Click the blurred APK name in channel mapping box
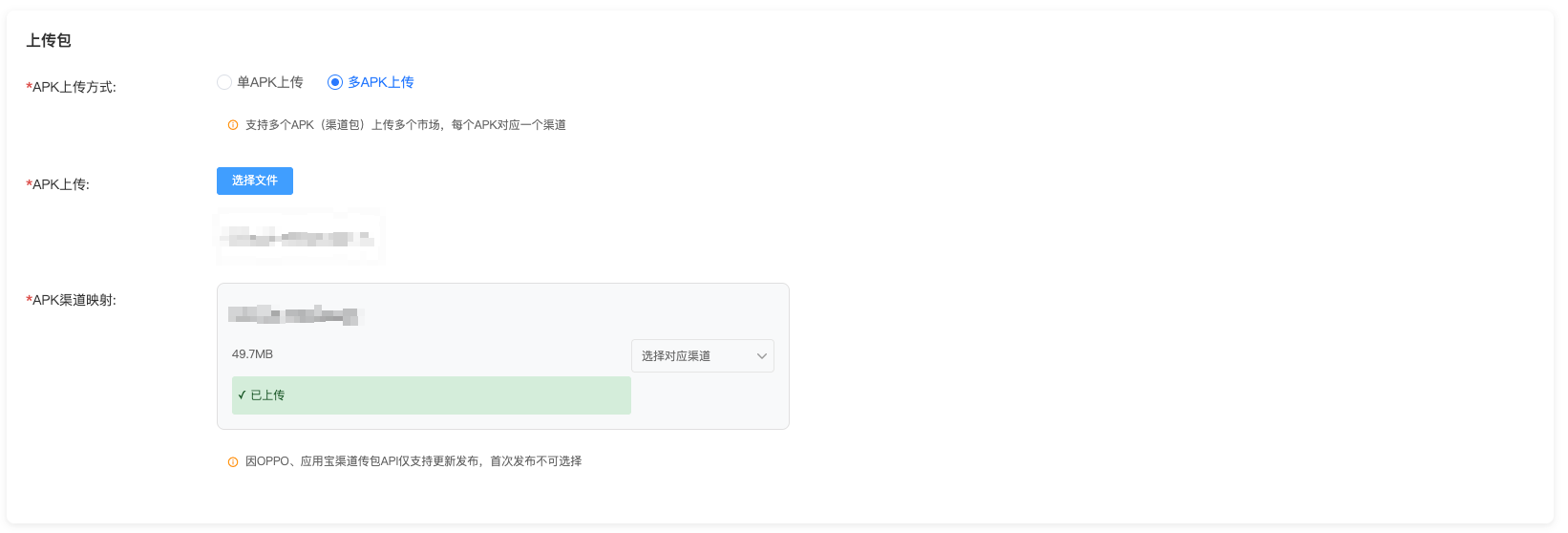 [295, 314]
